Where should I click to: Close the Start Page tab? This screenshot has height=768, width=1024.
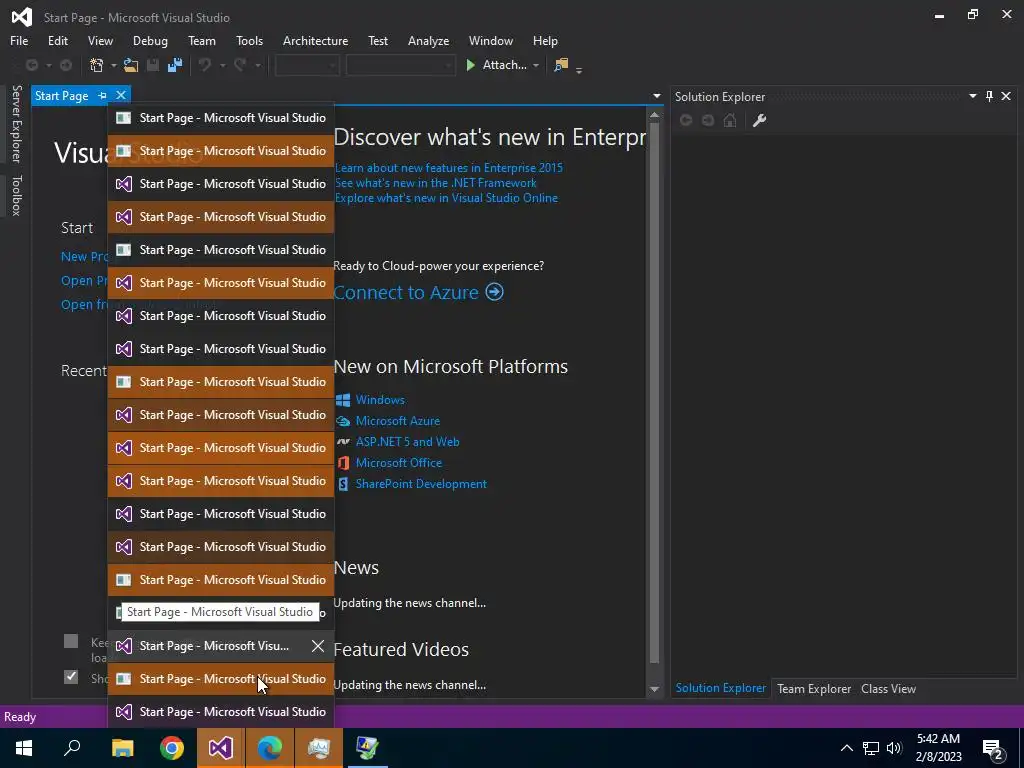[x=121, y=96]
